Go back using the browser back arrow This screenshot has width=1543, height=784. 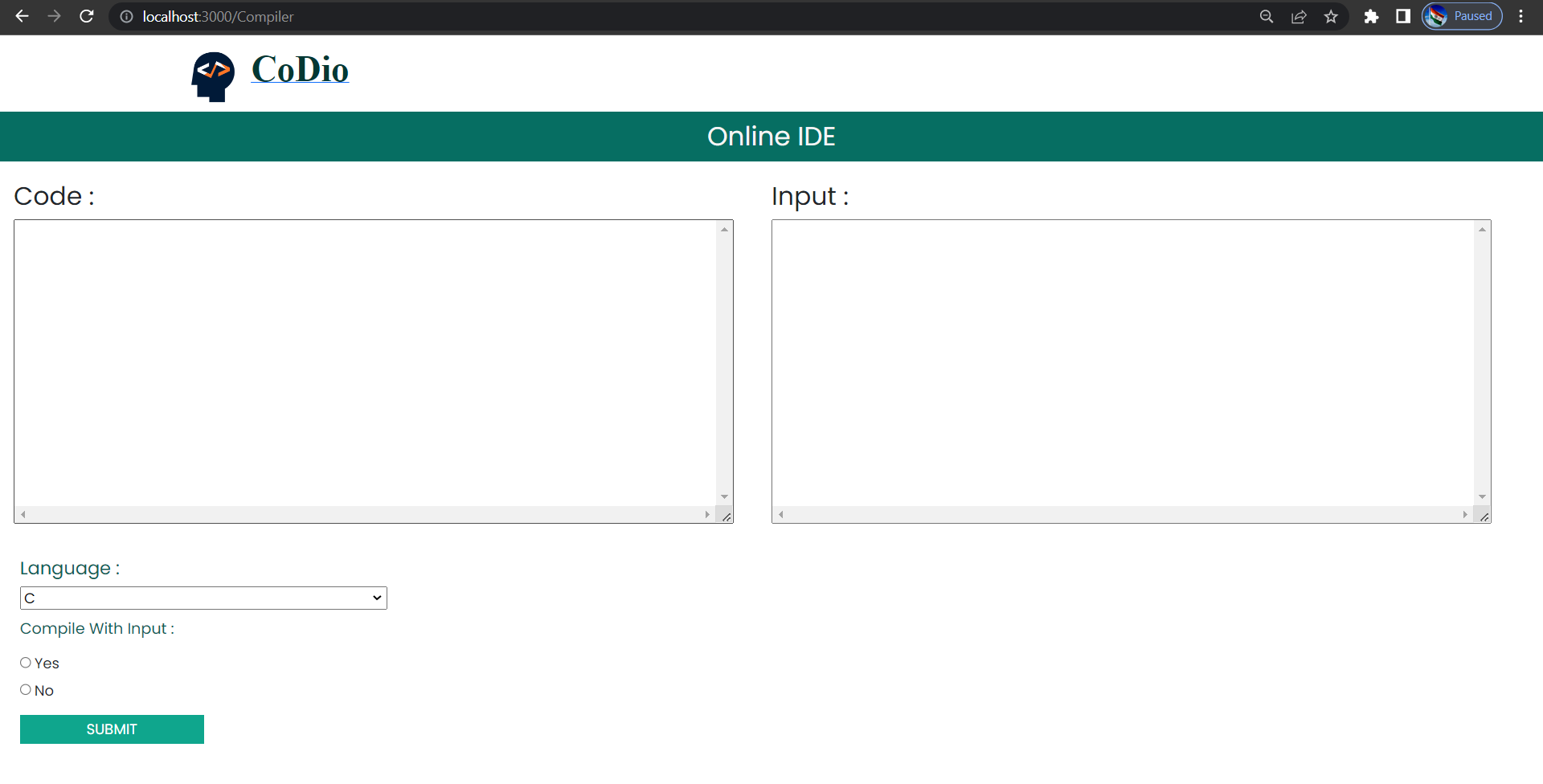pos(22,16)
